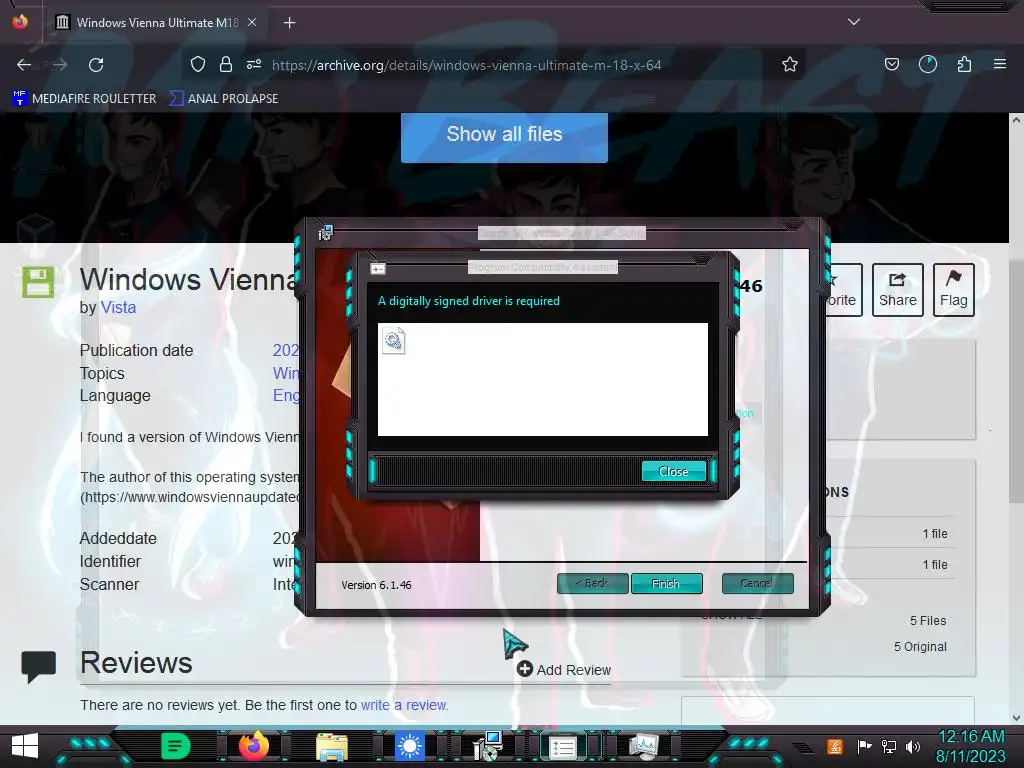The height and width of the screenshot is (768, 1024).
Task: Open a new browser tab
Action: (289, 23)
